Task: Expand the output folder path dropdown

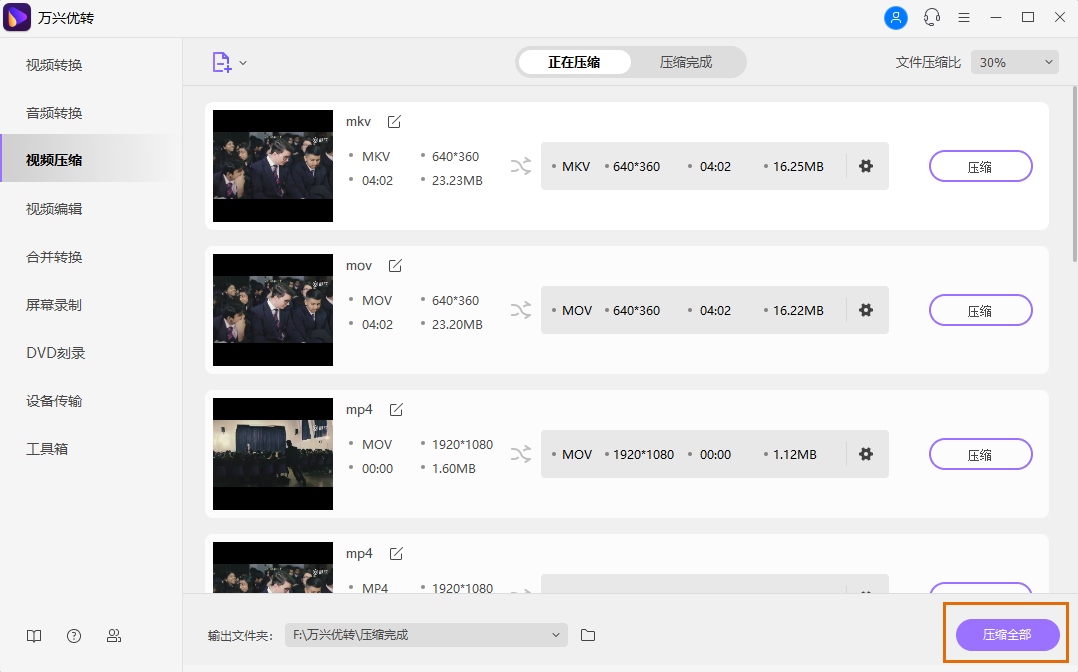Action: tap(556, 635)
